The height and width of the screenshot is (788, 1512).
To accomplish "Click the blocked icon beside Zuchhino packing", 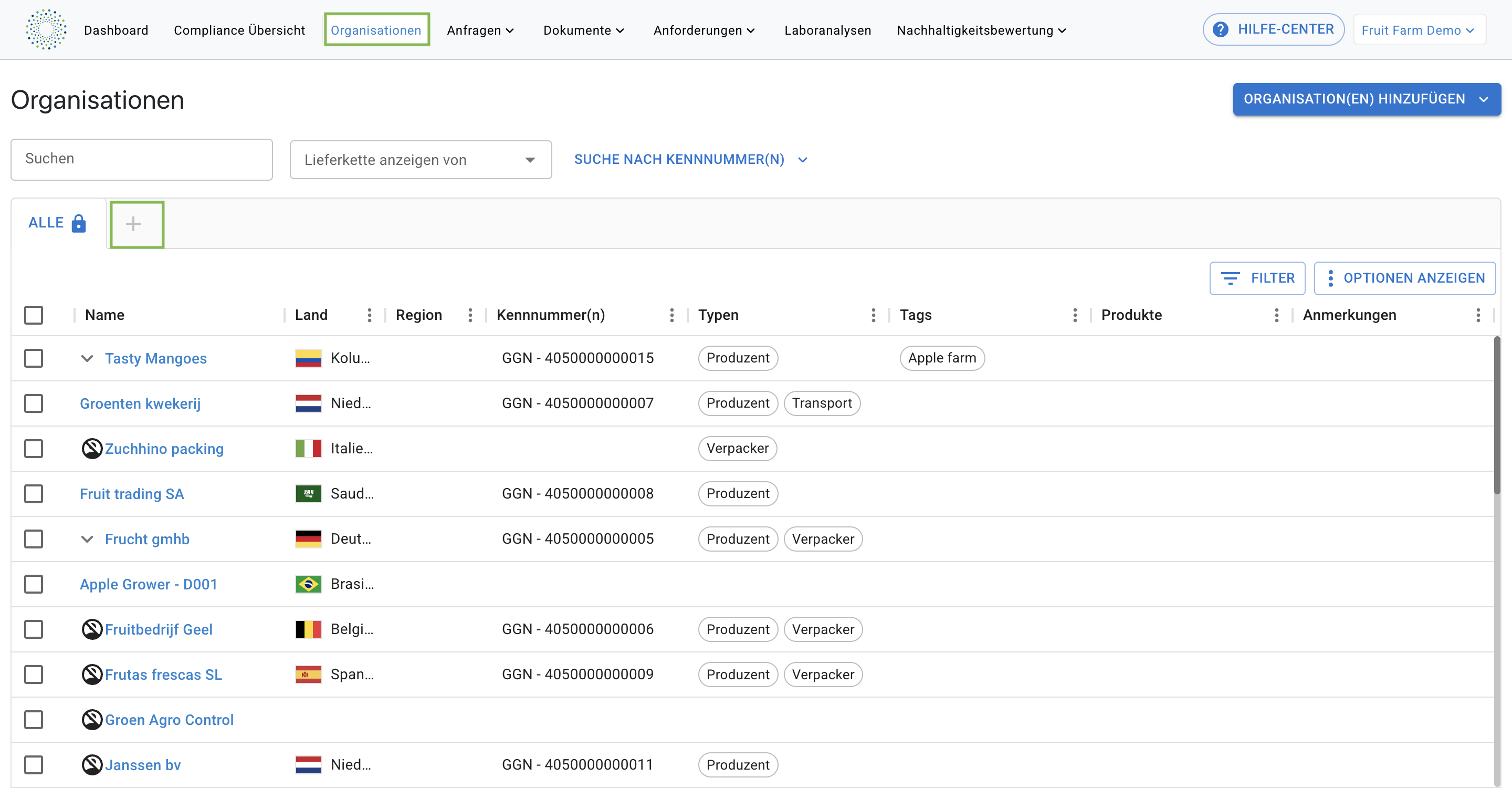I will point(91,449).
